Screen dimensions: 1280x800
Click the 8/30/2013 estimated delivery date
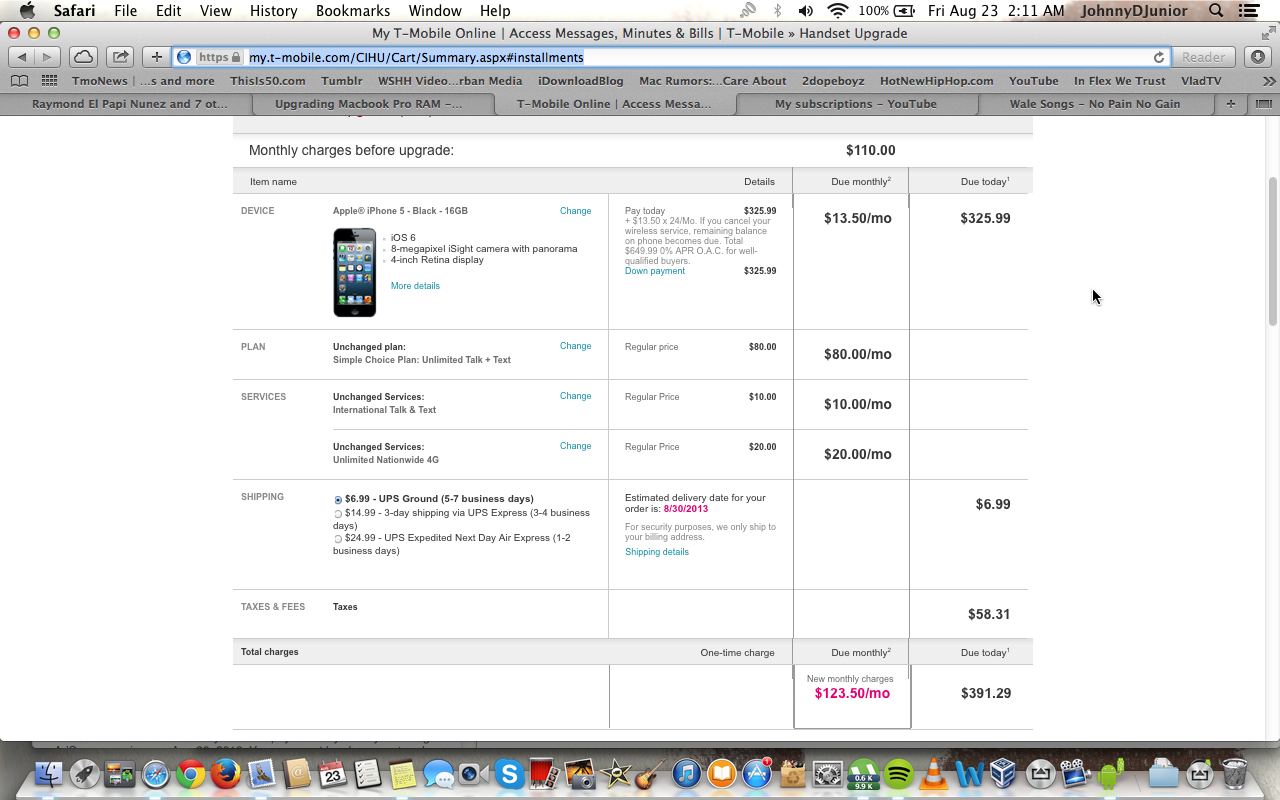coord(686,509)
